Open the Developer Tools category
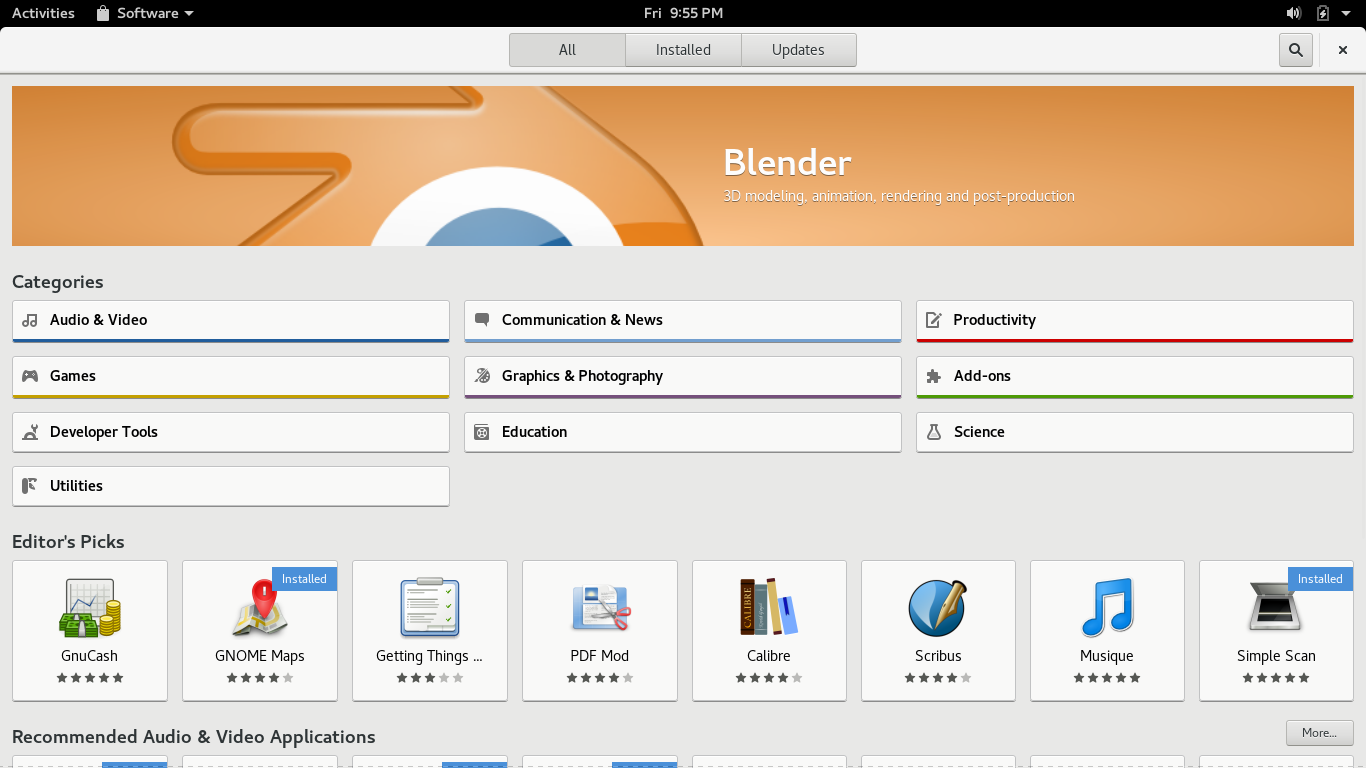Image resolution: width=1366 pixels, height=768 pixels. click(231, 432)
